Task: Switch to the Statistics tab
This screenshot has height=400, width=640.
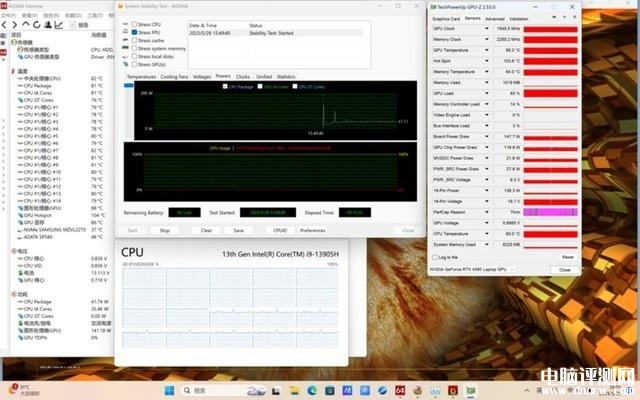Action: pos(286,77)
